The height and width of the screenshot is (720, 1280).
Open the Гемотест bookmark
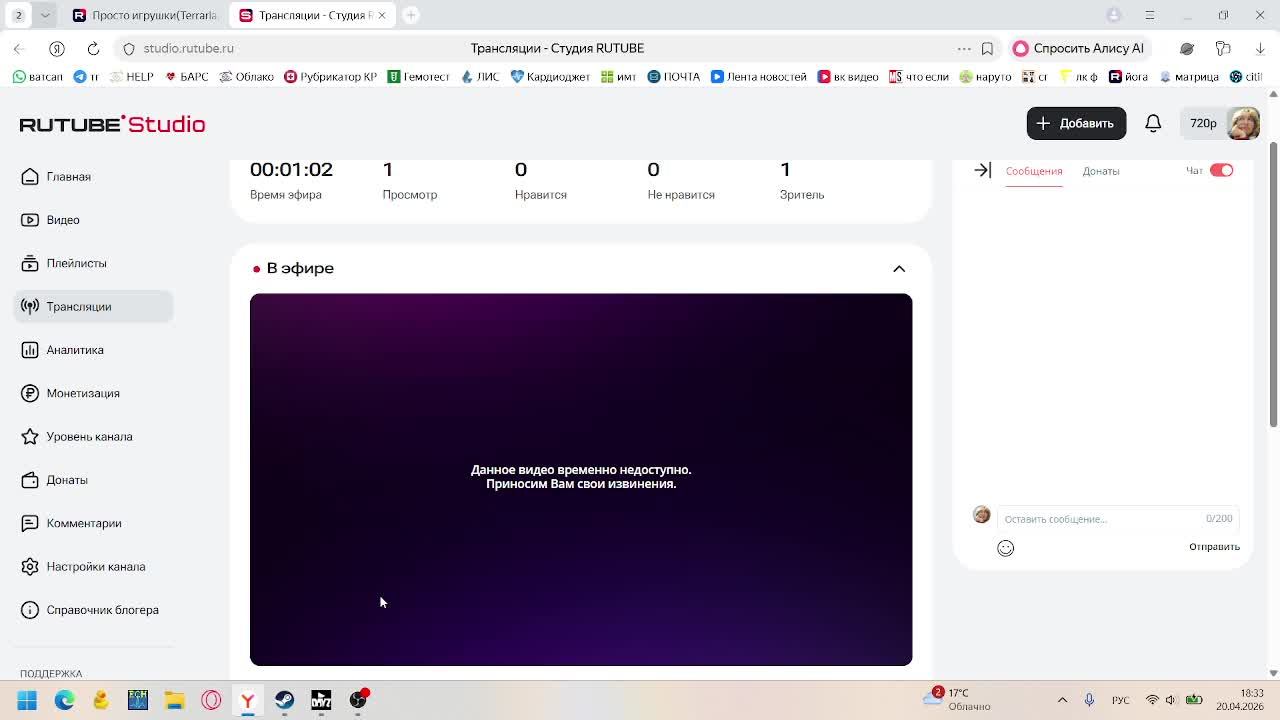coord(419,77)
